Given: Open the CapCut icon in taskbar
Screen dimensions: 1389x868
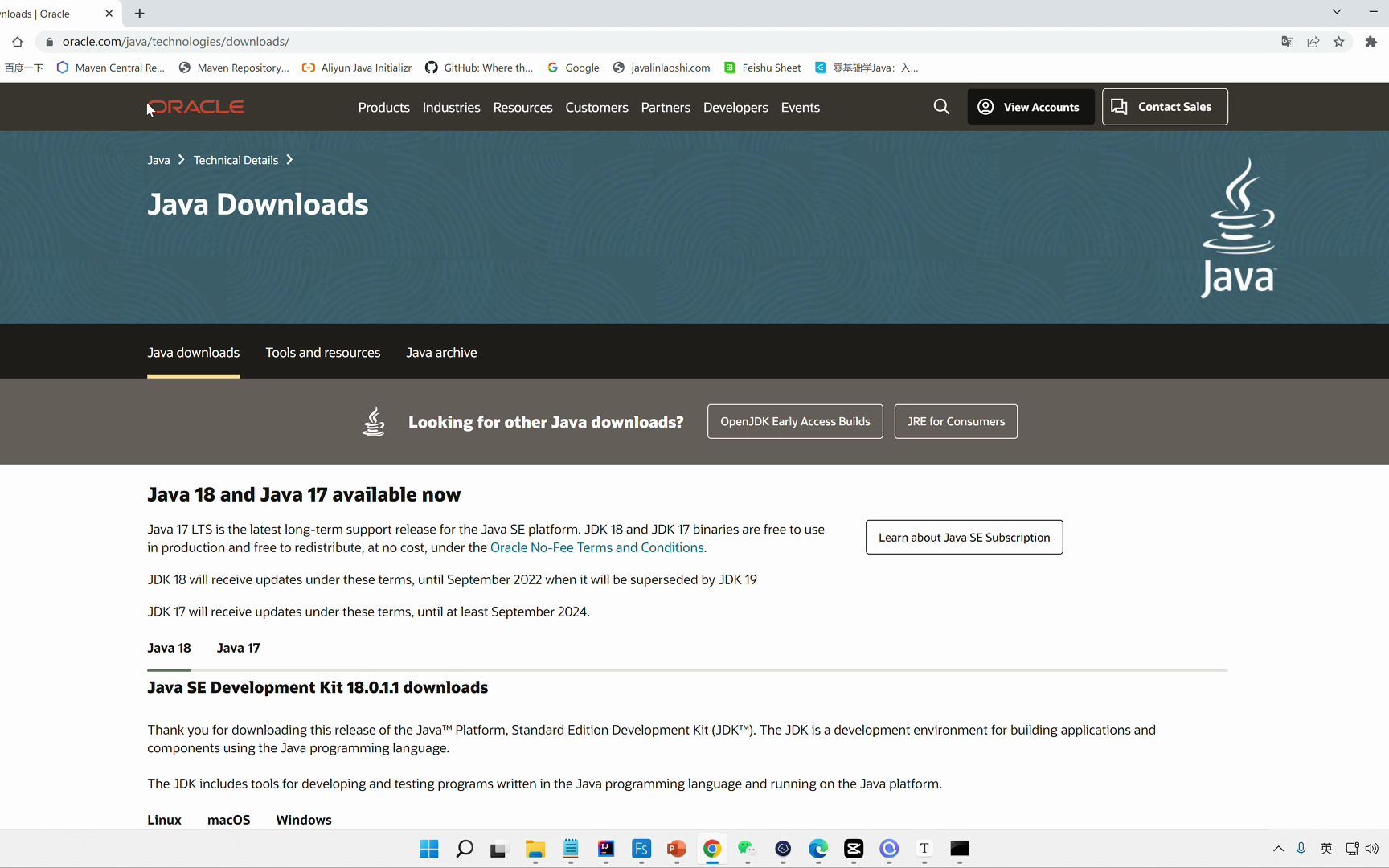Looking at the screenshot, I should pyautogui.click(x=854, y=849).
